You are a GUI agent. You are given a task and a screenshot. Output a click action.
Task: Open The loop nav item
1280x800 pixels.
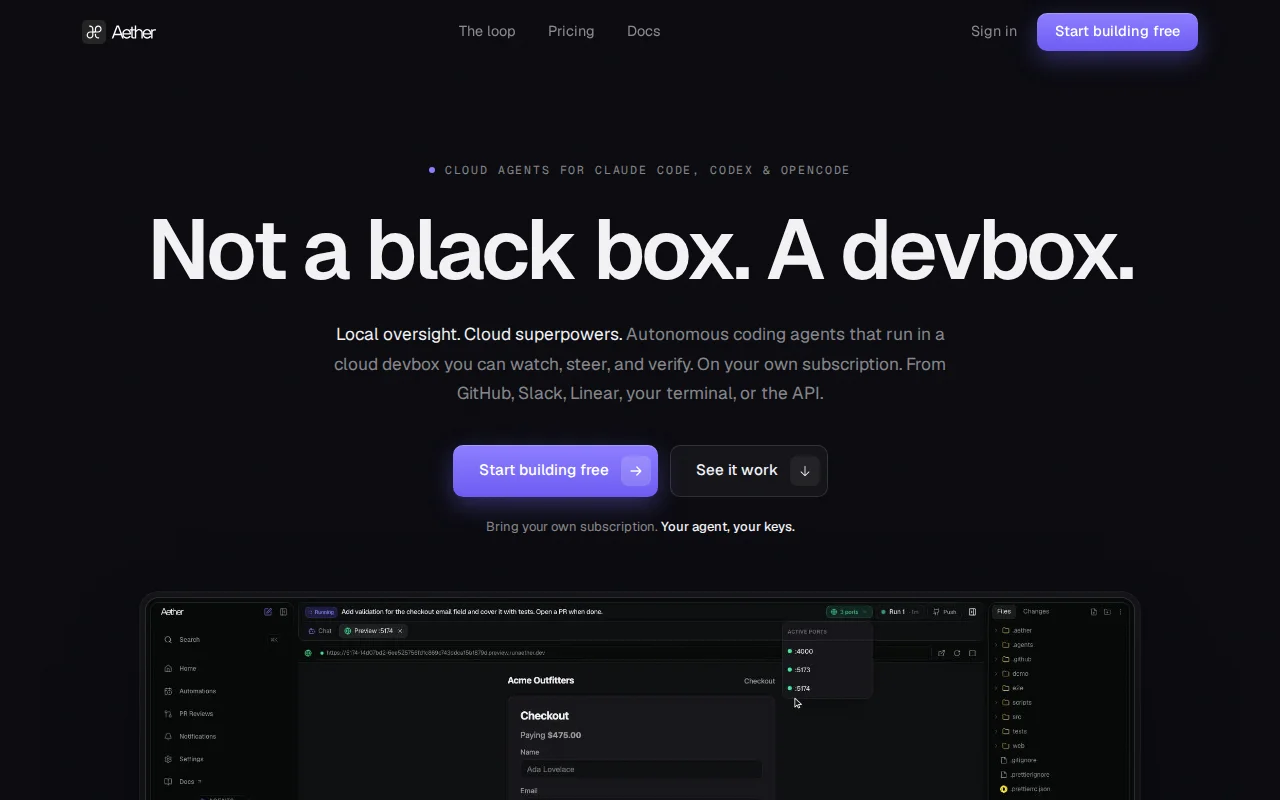(x=487, y=31)
